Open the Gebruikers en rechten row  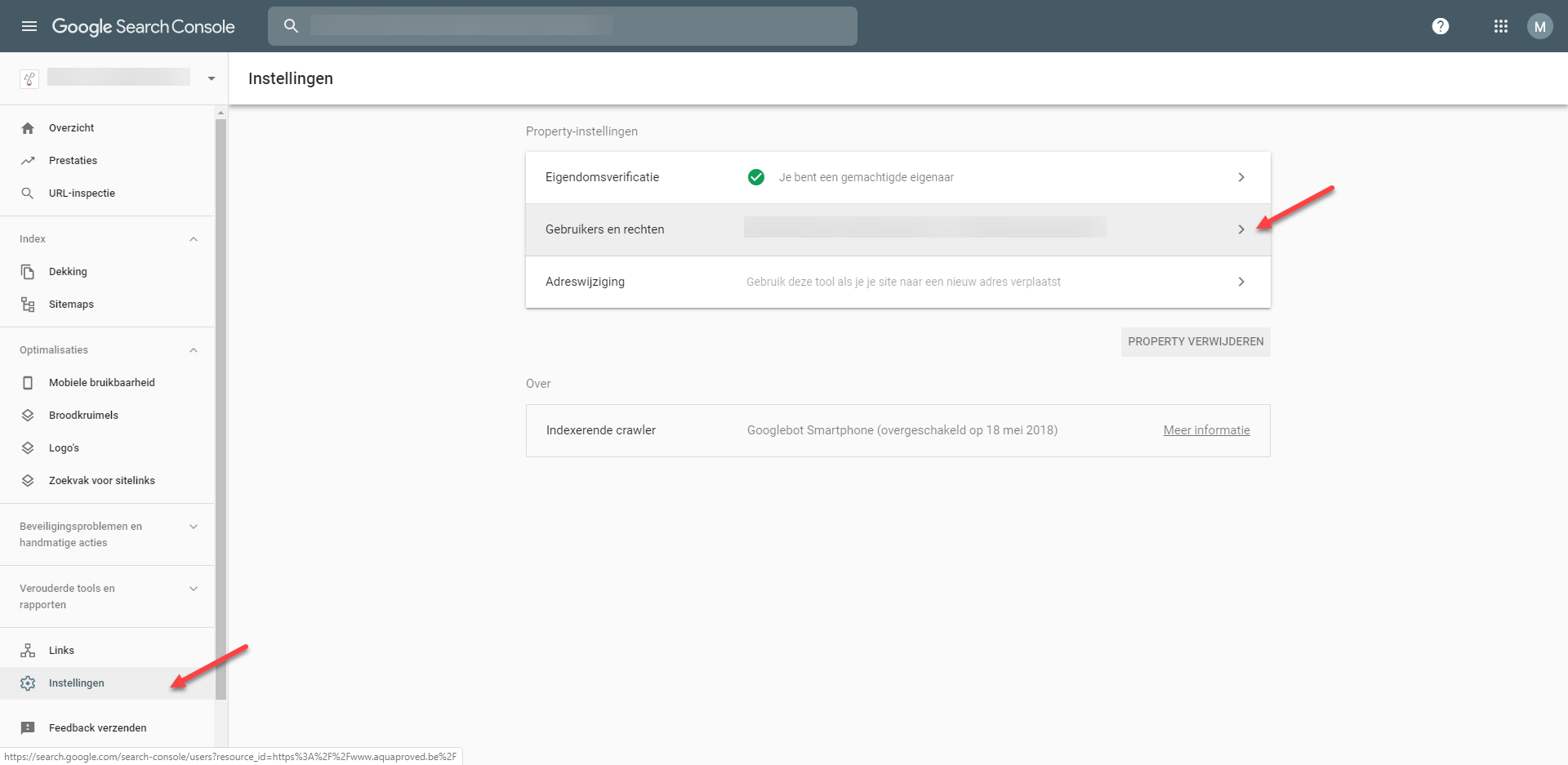[x=898, y=229]
